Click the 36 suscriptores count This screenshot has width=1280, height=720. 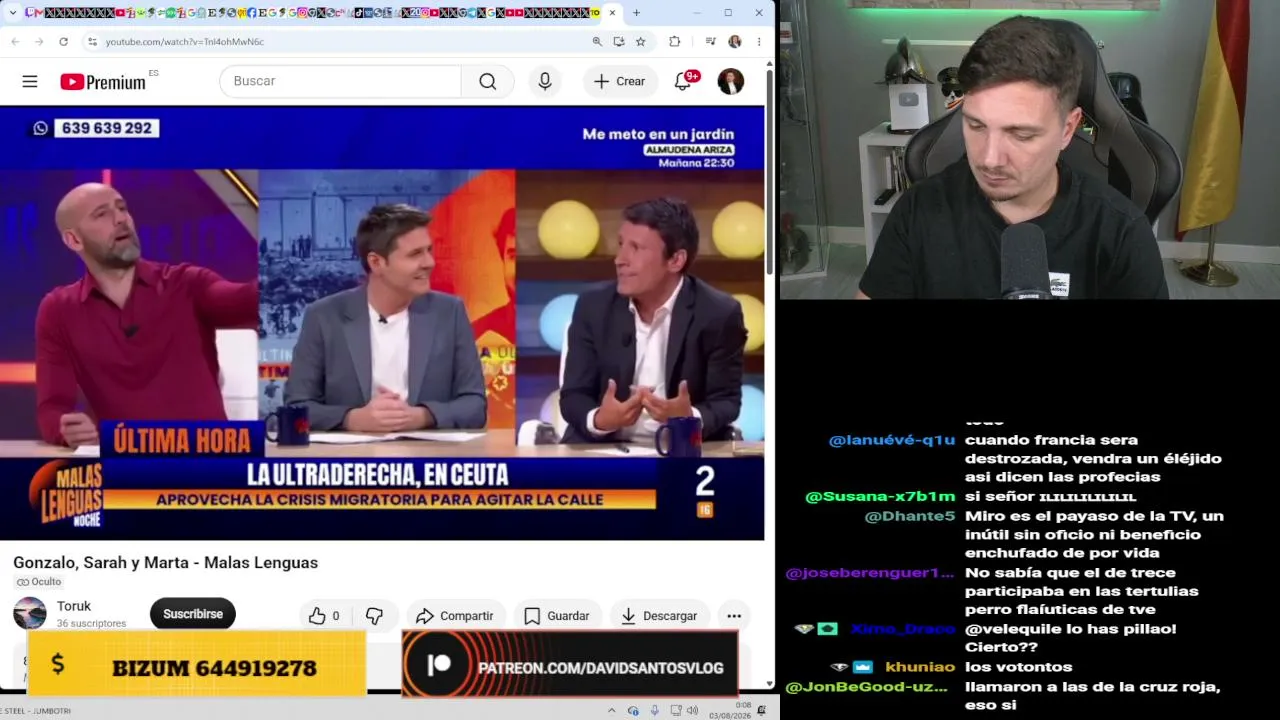[91, 623]
